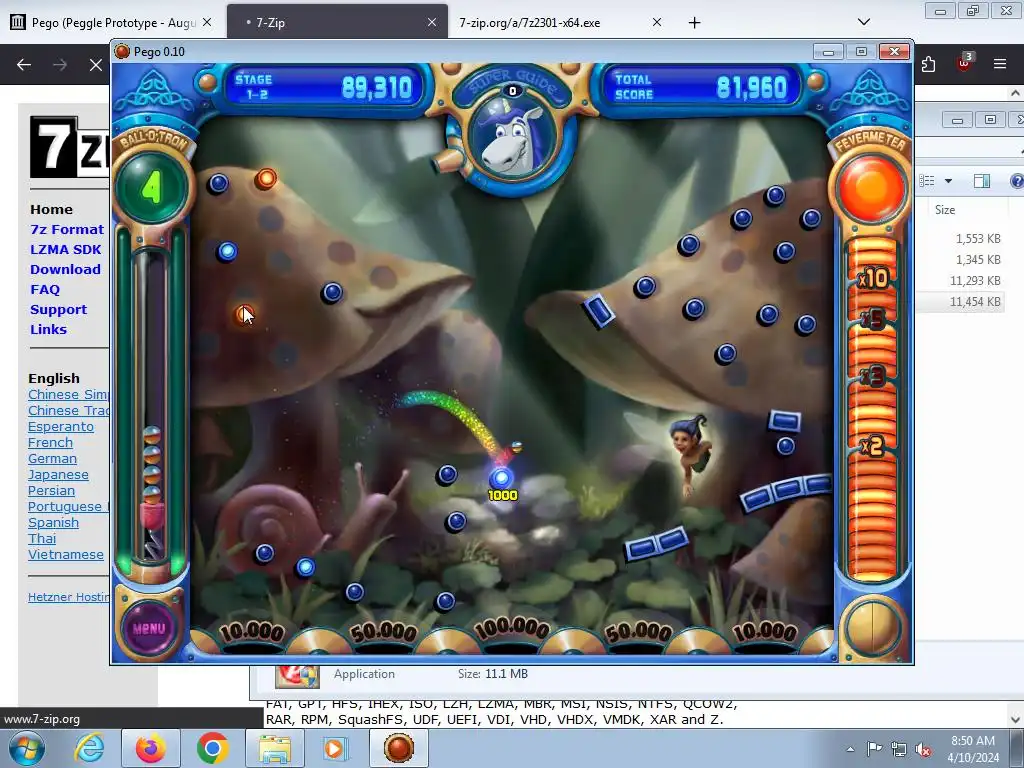Open a new browser tab

point(694,23)
